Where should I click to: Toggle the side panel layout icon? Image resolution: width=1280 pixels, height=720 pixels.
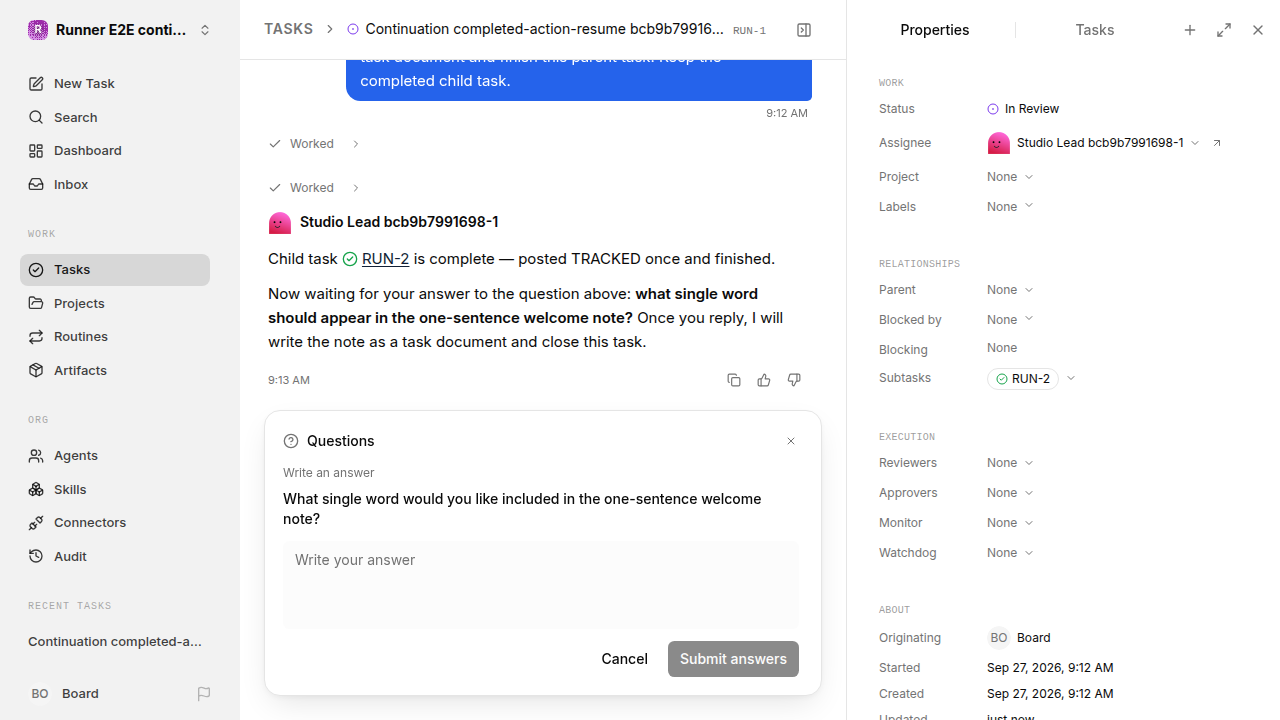(804, 30)
